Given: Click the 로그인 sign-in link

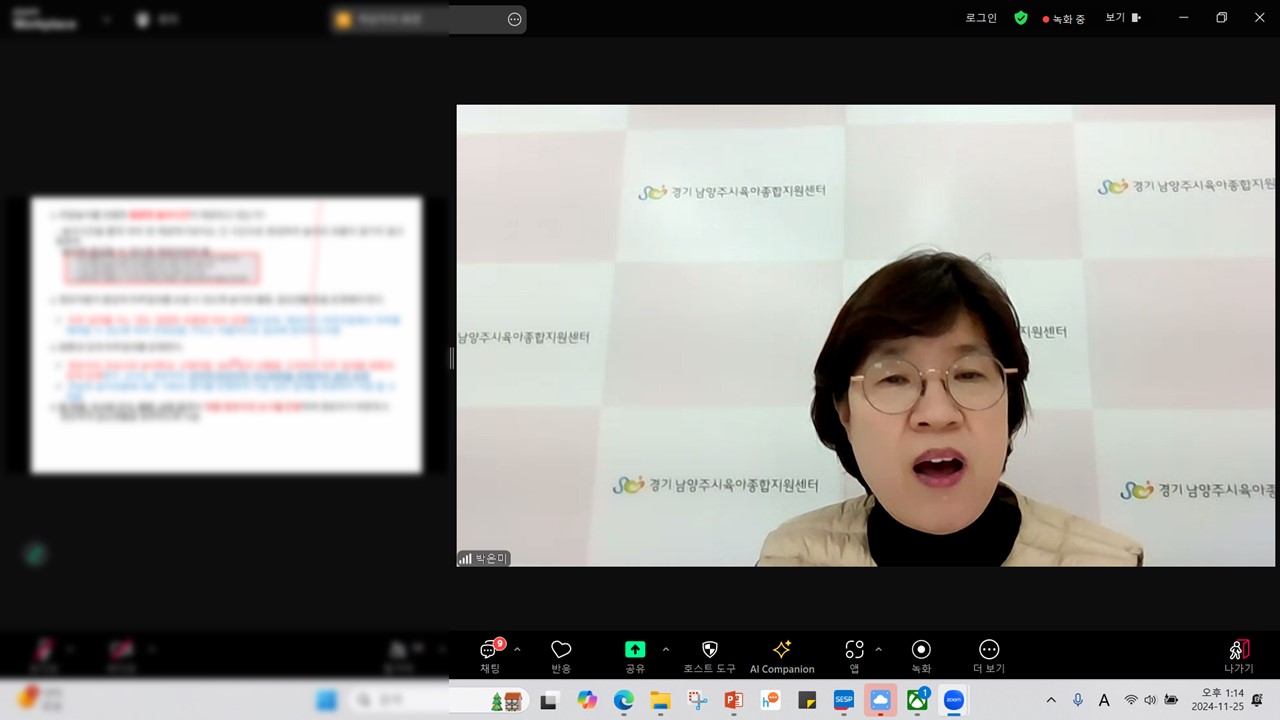Looking at the screenshot, I should point(981,18).
